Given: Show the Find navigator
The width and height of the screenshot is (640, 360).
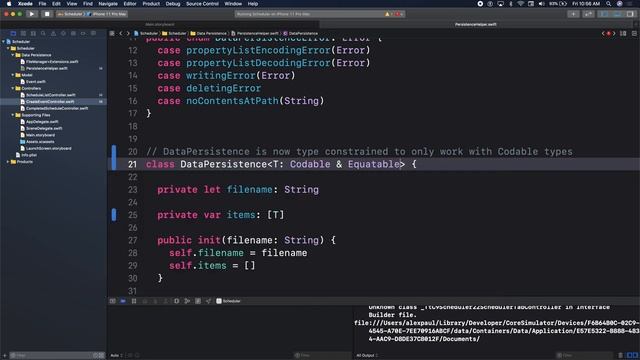Looking at the screenshot, I should (43, 33).
